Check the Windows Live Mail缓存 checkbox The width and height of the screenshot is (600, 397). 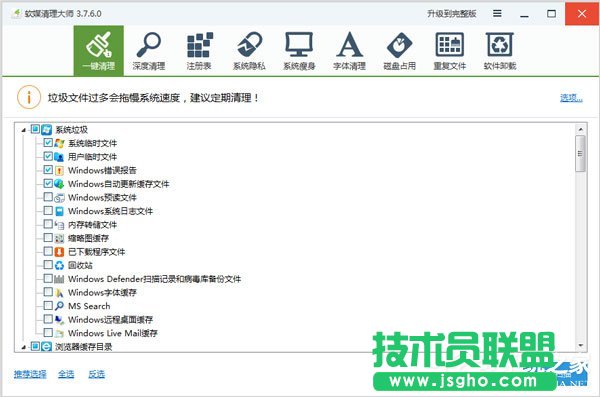click(x=48, y=332)
